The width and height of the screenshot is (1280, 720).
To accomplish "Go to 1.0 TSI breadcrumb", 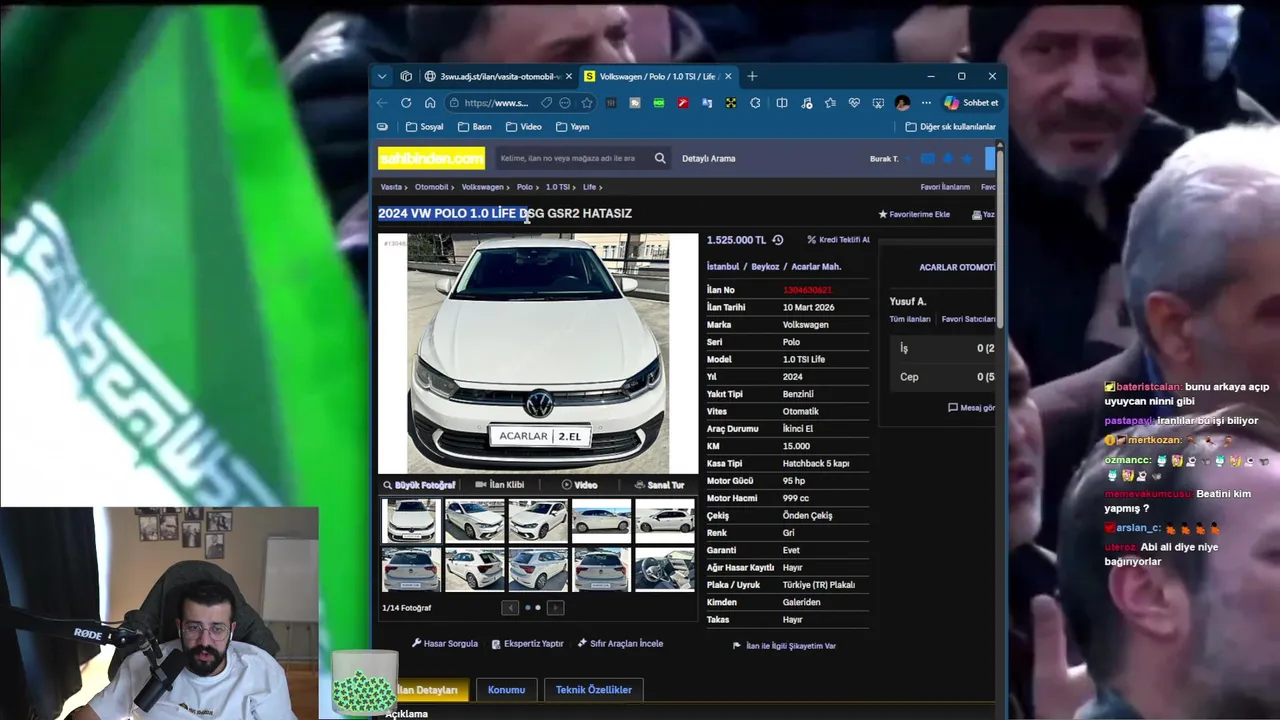I will [x=557, y=187].
